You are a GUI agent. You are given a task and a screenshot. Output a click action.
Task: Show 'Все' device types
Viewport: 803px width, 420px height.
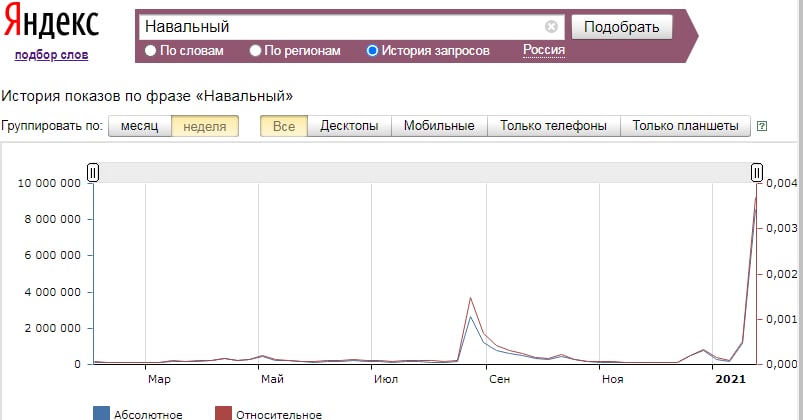284,126
